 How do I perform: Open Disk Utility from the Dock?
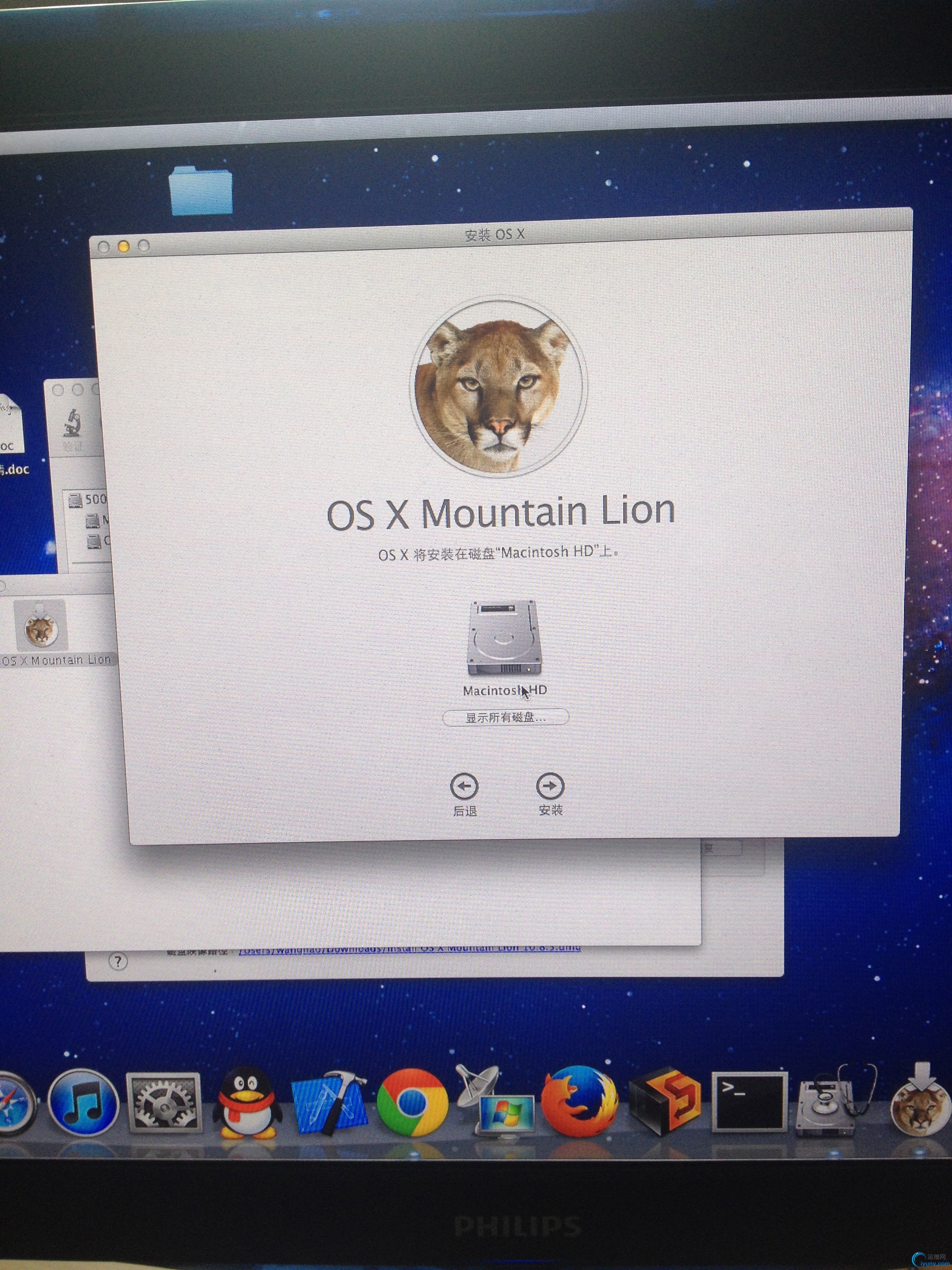[x=836, y=1100]
